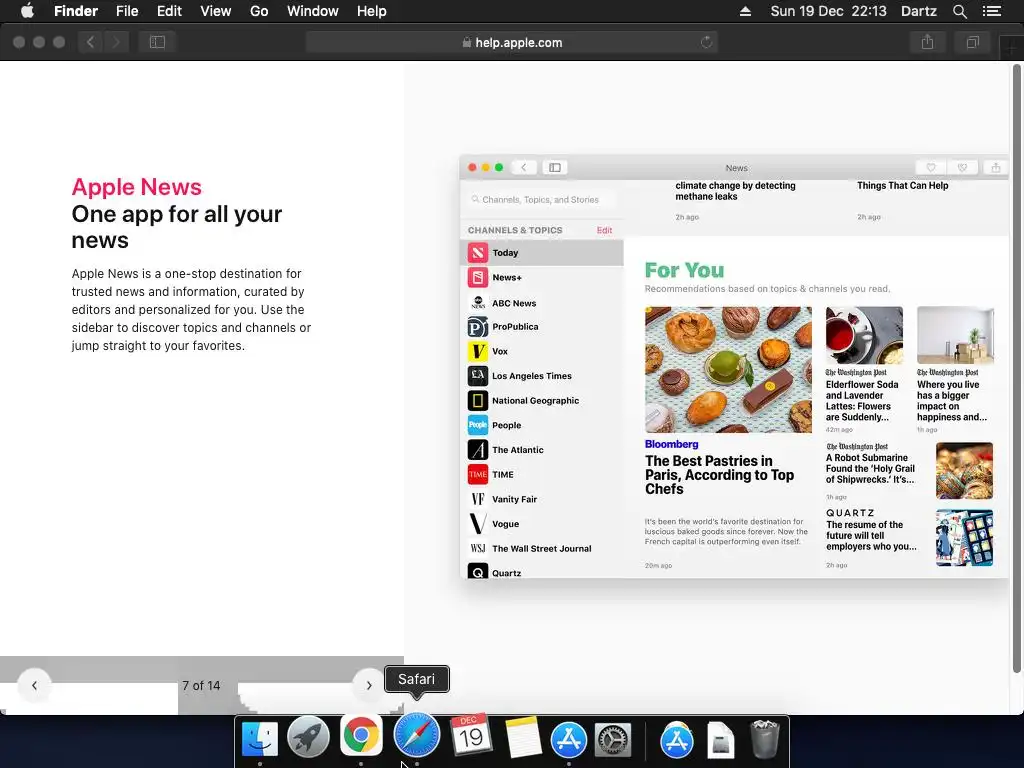This screenshot has height=768, width=1024.
Task: Open the Help menu
Action: coord(372,11)
